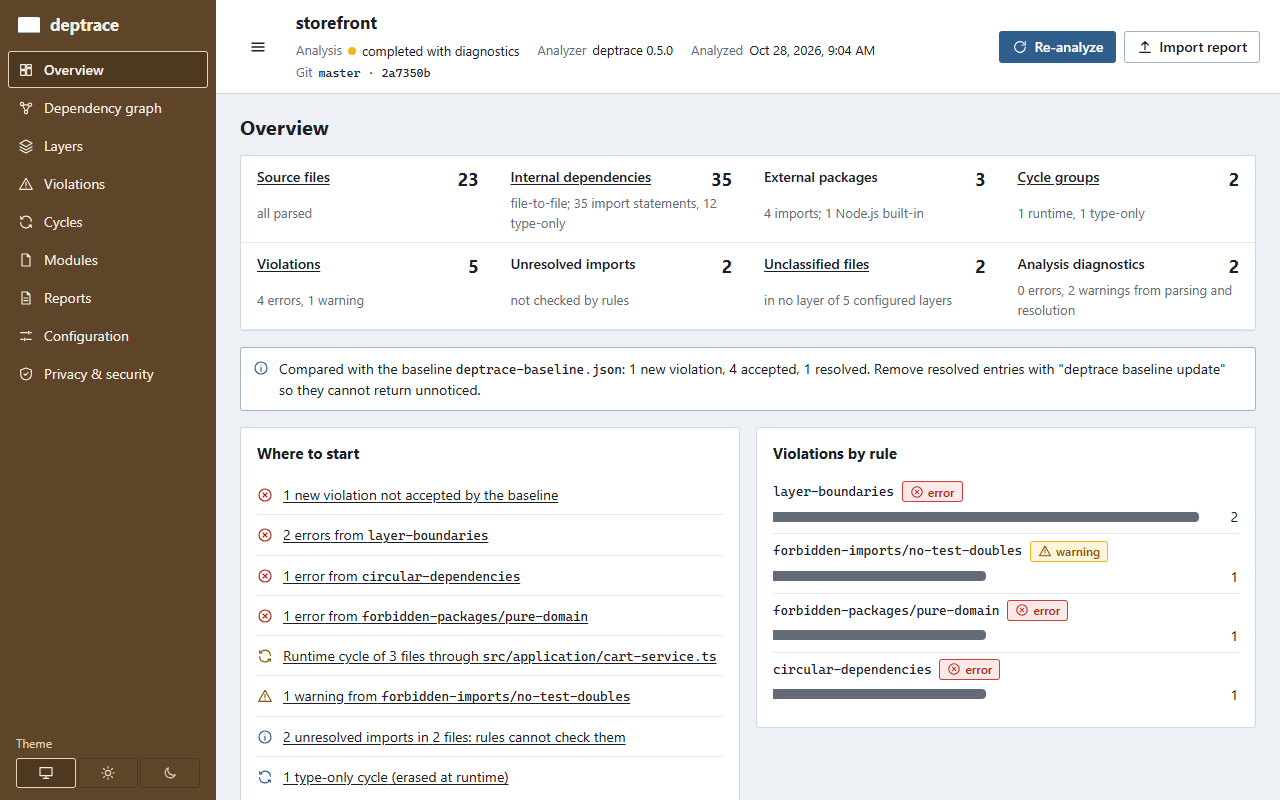
Task: Click the layer-boundaries error badge
Action: point(932,492)
